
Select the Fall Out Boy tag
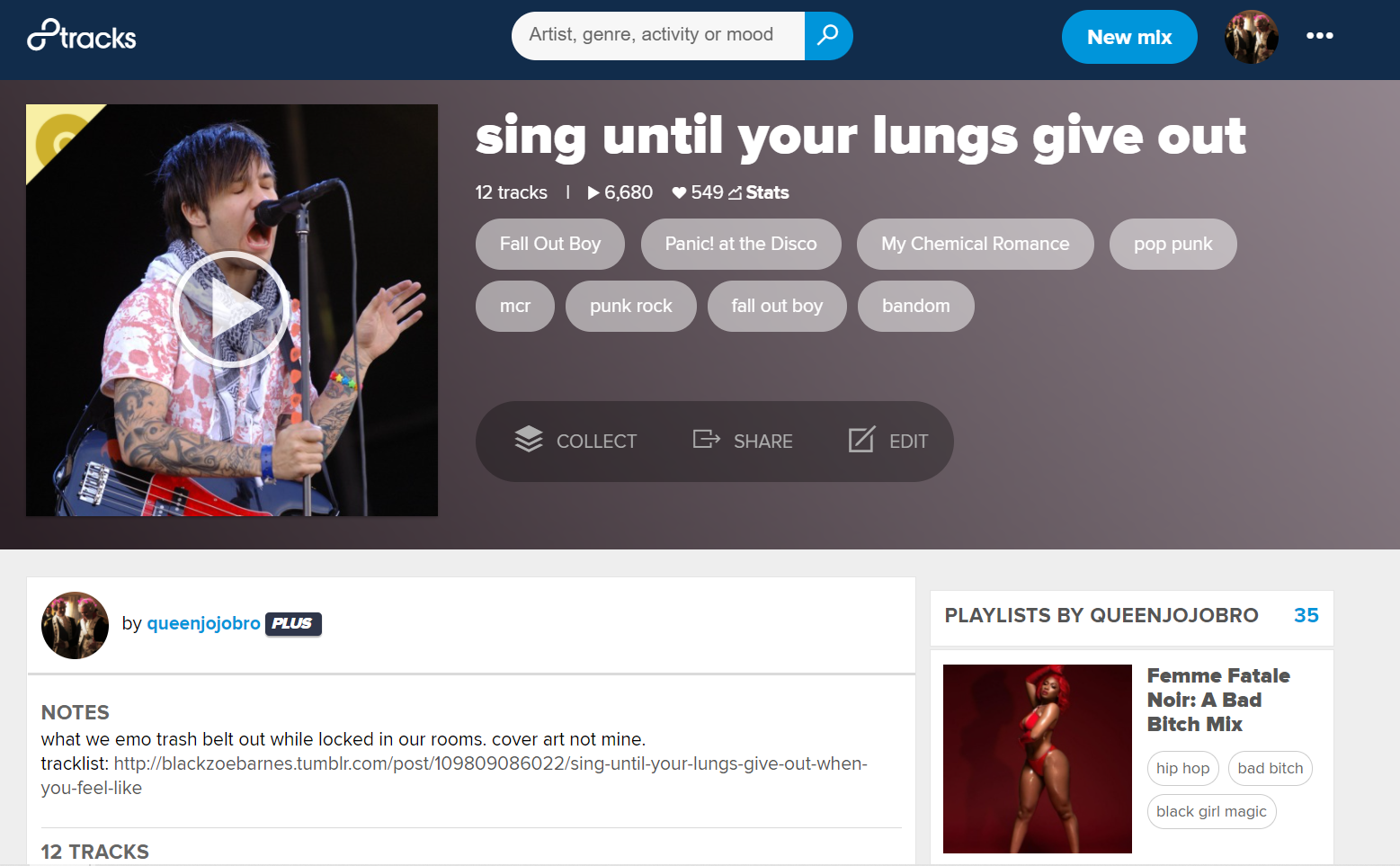point(549,244)
